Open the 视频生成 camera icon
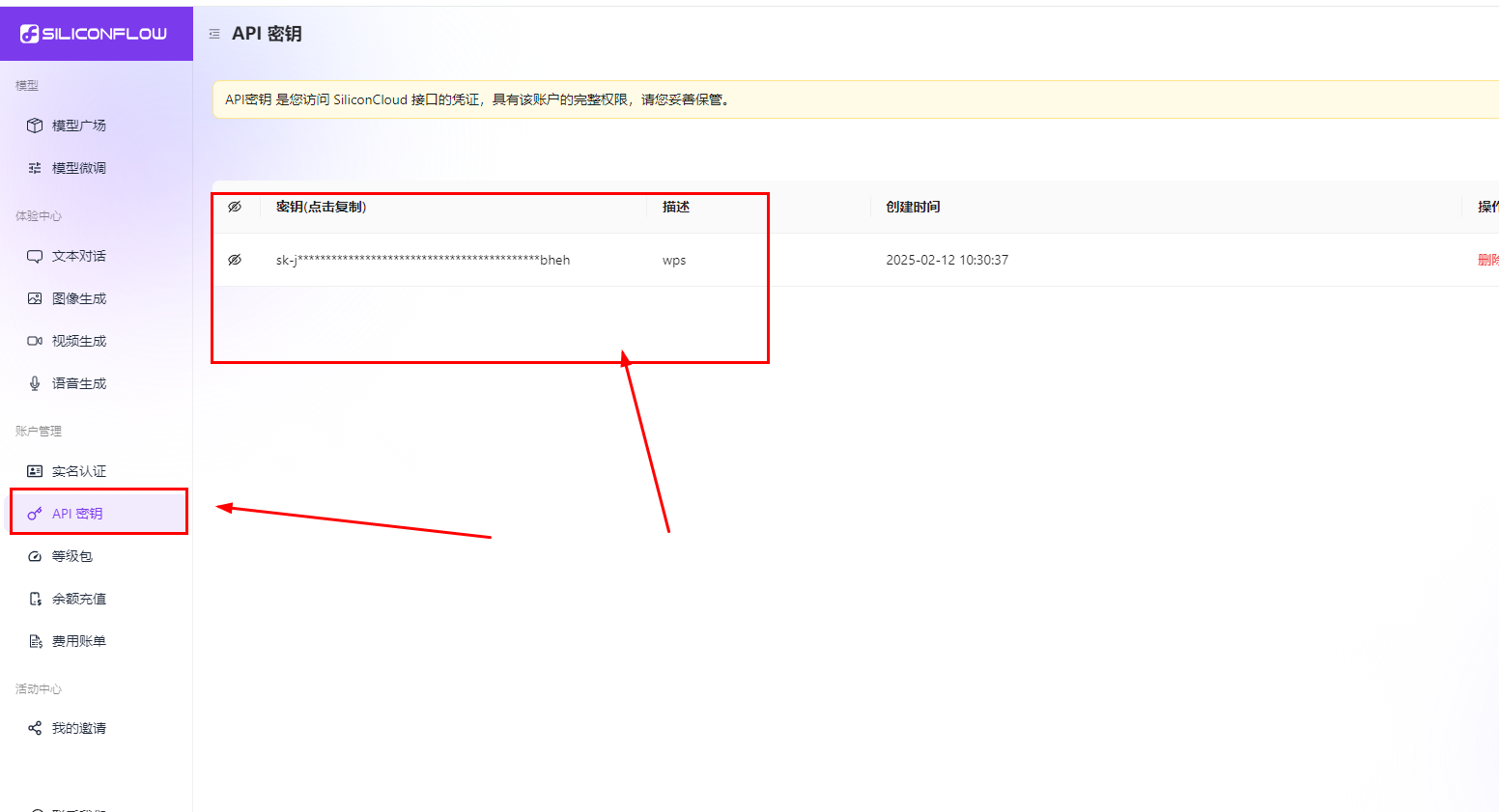 click(35, 341)
